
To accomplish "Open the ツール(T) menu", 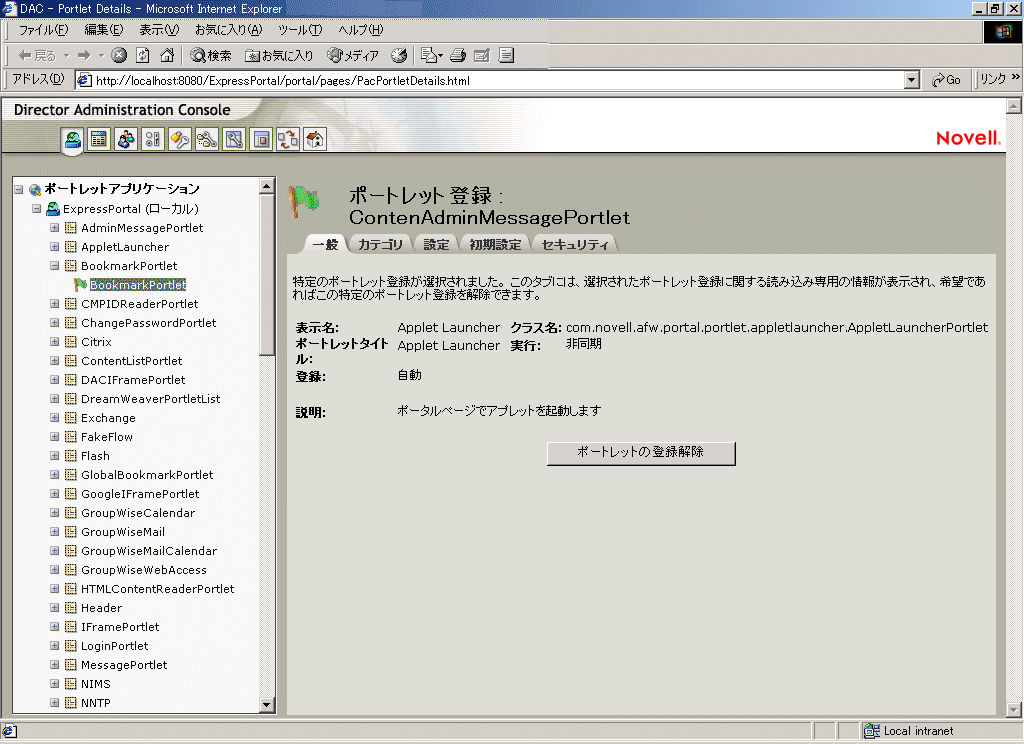I will point(300,29).
